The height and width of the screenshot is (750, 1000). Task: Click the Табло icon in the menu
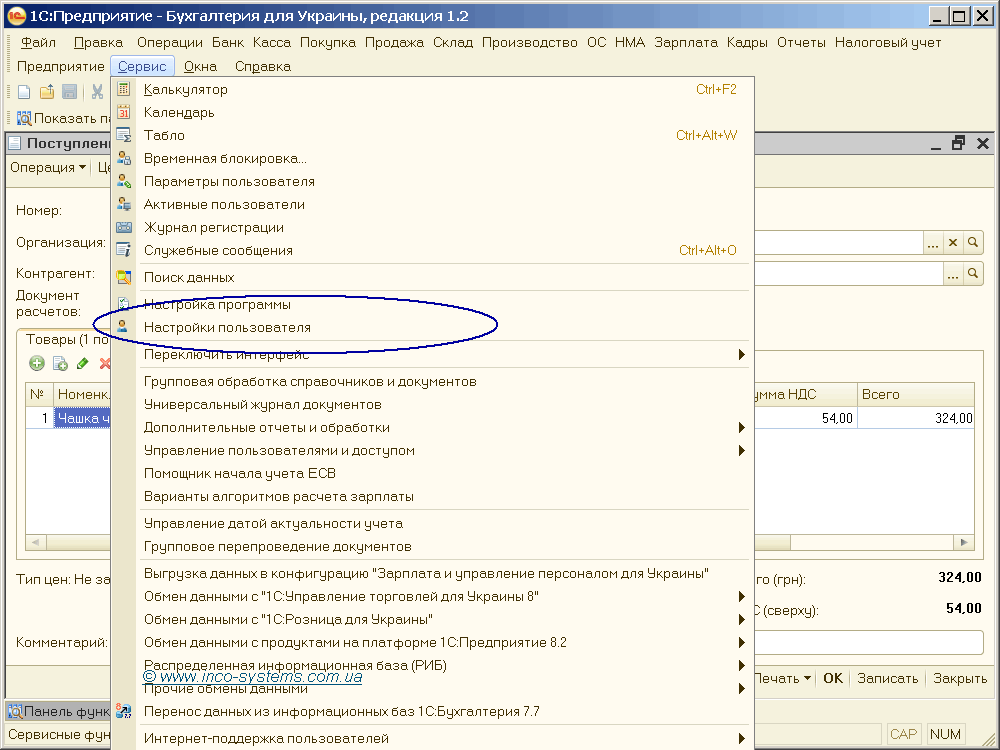point(124,135)
